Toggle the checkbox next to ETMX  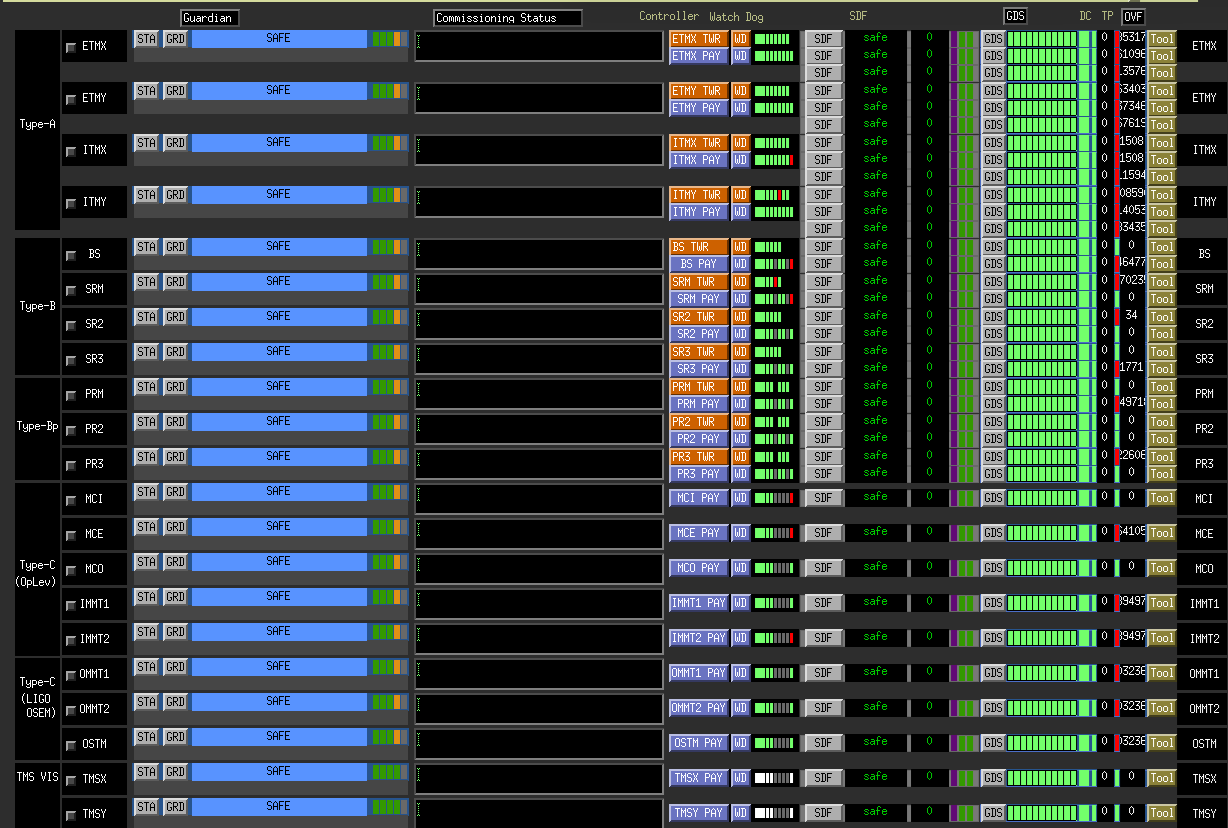(71, 47)
